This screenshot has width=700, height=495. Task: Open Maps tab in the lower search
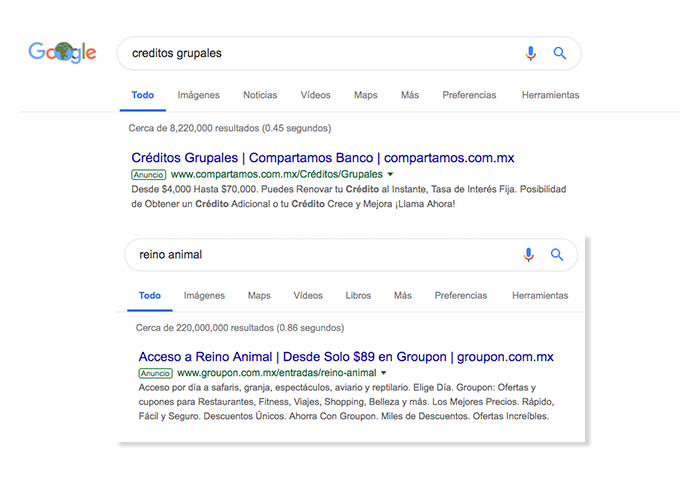click(x=259, y=295)
